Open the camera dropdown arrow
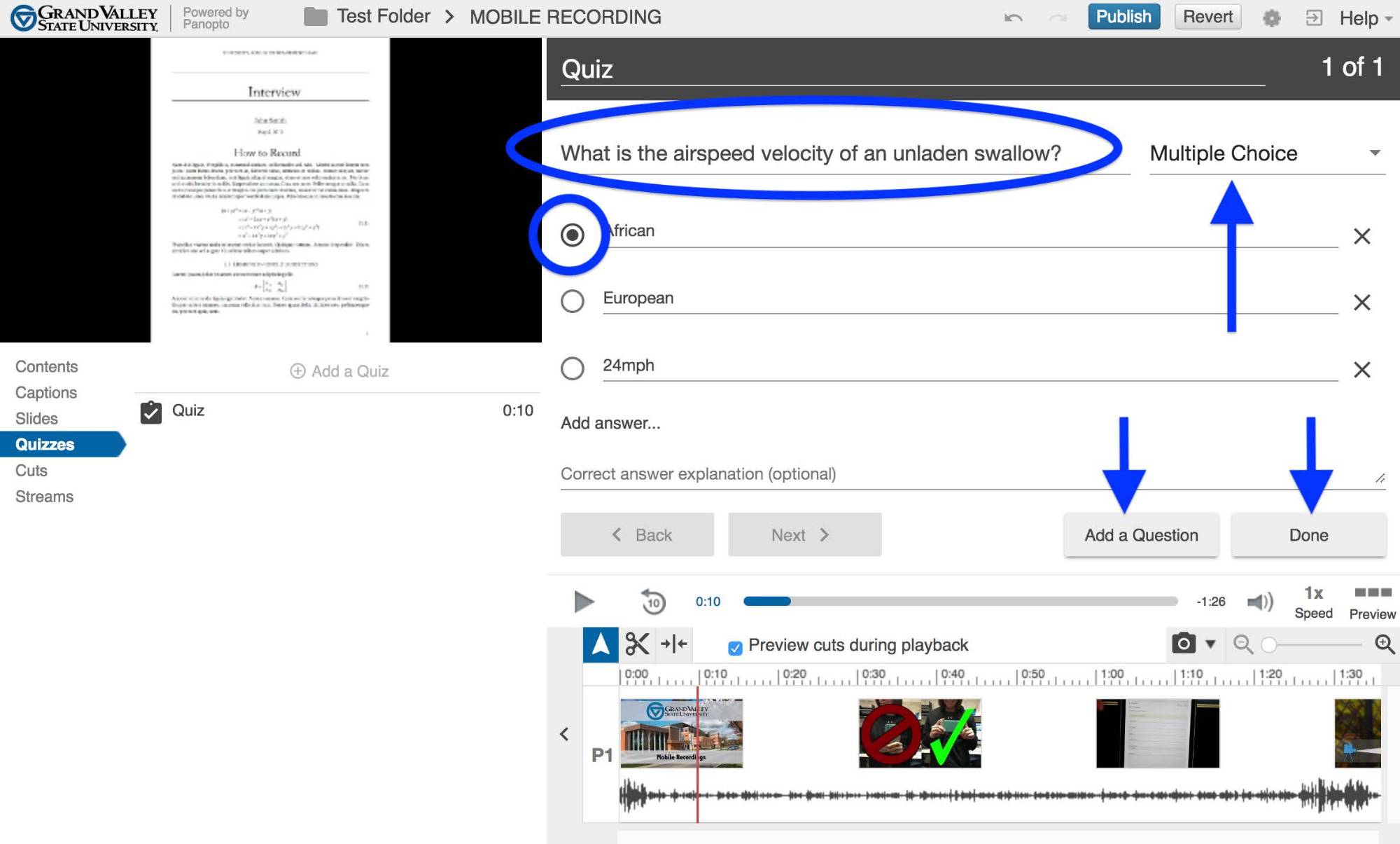 tap(1210, 643)
